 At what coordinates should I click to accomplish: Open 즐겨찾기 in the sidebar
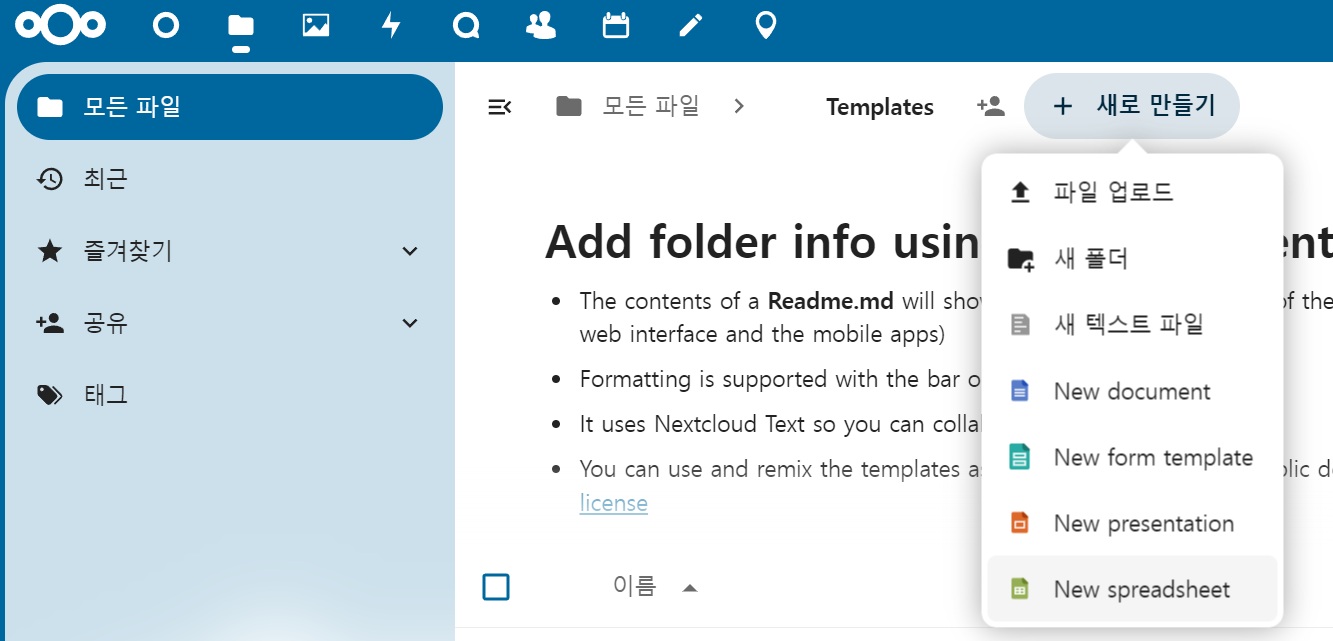pyautogui.click(x=230, y=251)
